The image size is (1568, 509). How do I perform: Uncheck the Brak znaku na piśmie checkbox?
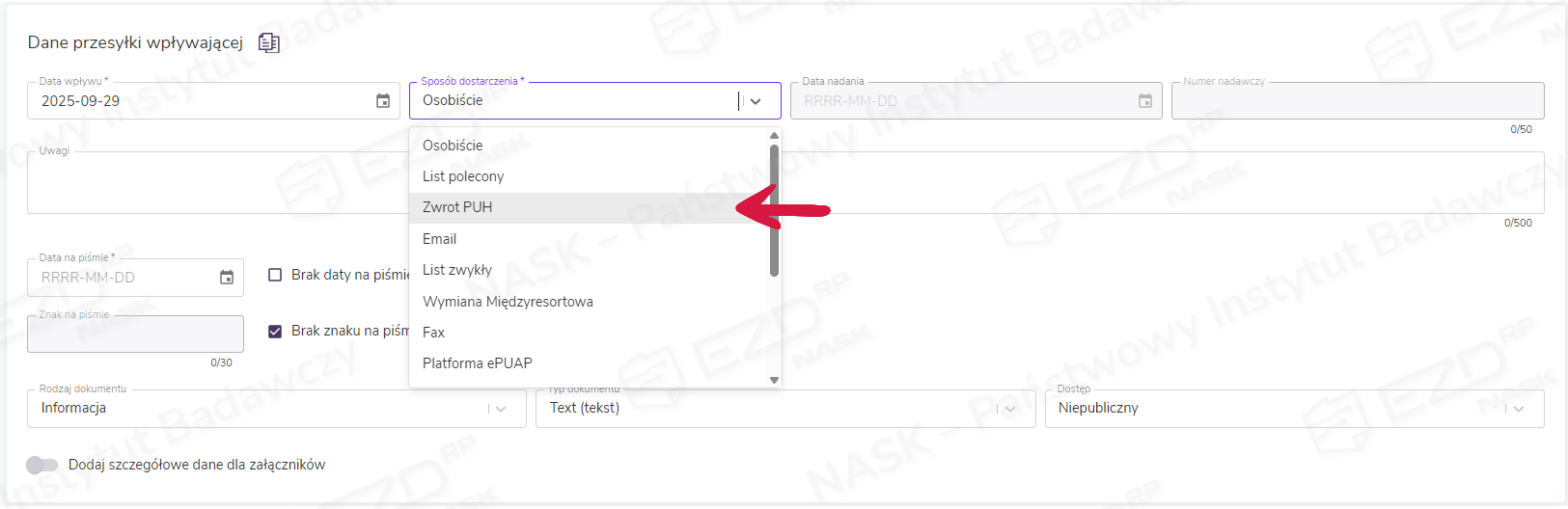pos(275,331)
